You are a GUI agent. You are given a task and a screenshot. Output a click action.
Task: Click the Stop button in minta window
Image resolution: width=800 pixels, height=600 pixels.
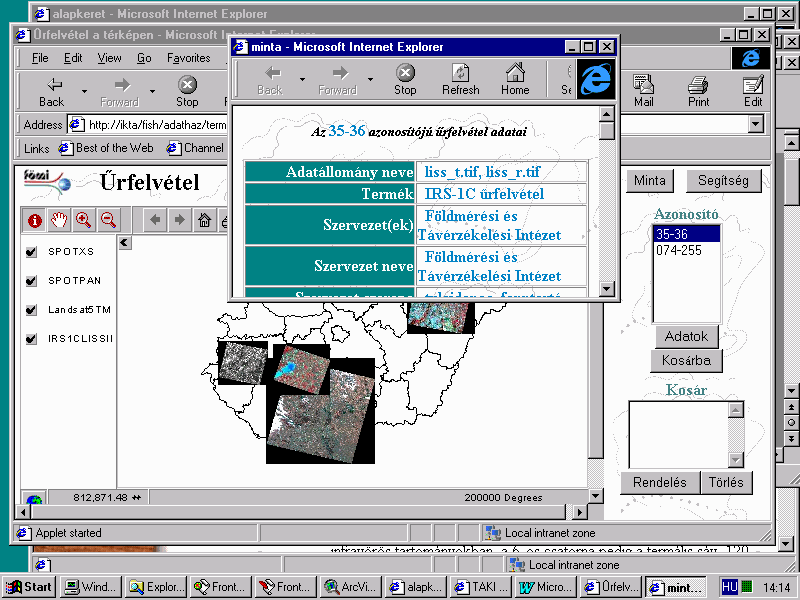coord(405,79)
